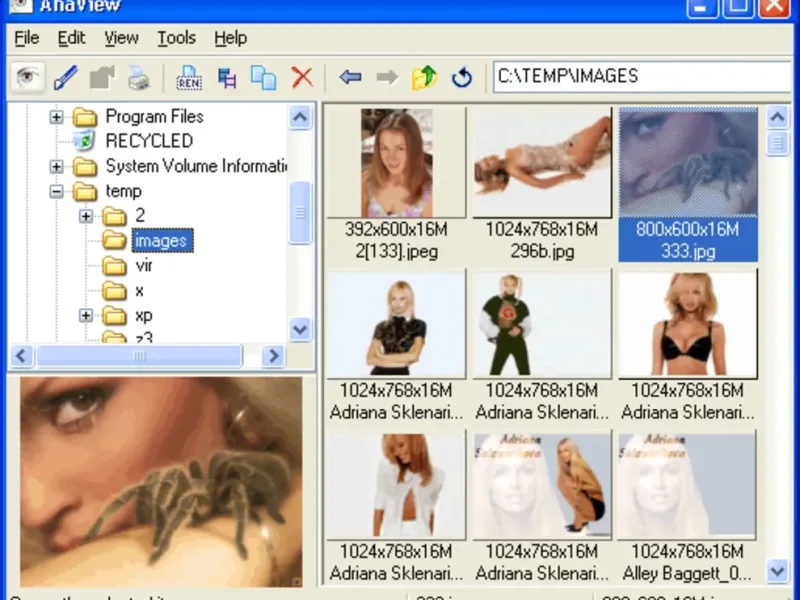Image resolution: width=800 pixels, height=600 pixels.
Task: Click the folder tree scroll down arrow
Action: tap(300, 329)
